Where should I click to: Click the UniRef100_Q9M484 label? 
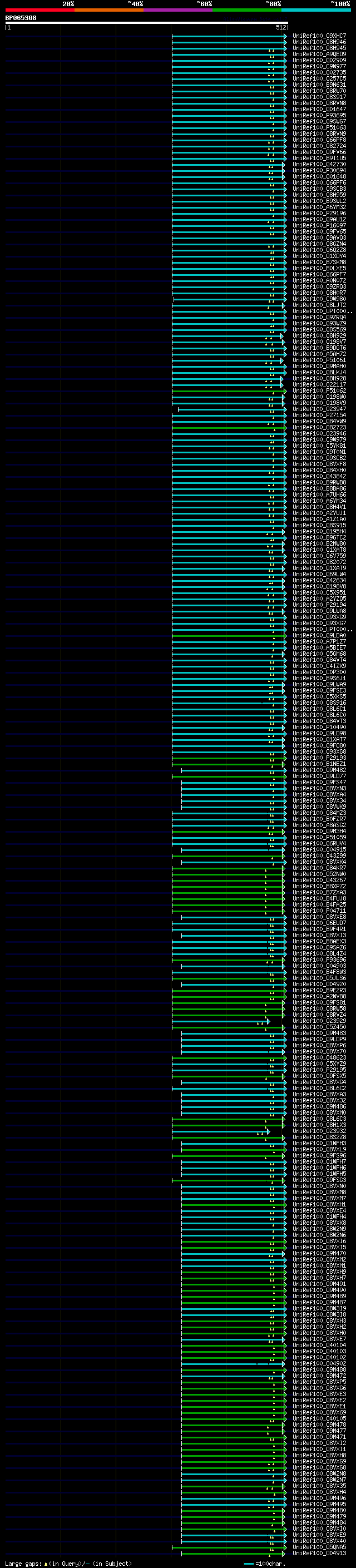pyautogui.click(x=319, y=1522)
